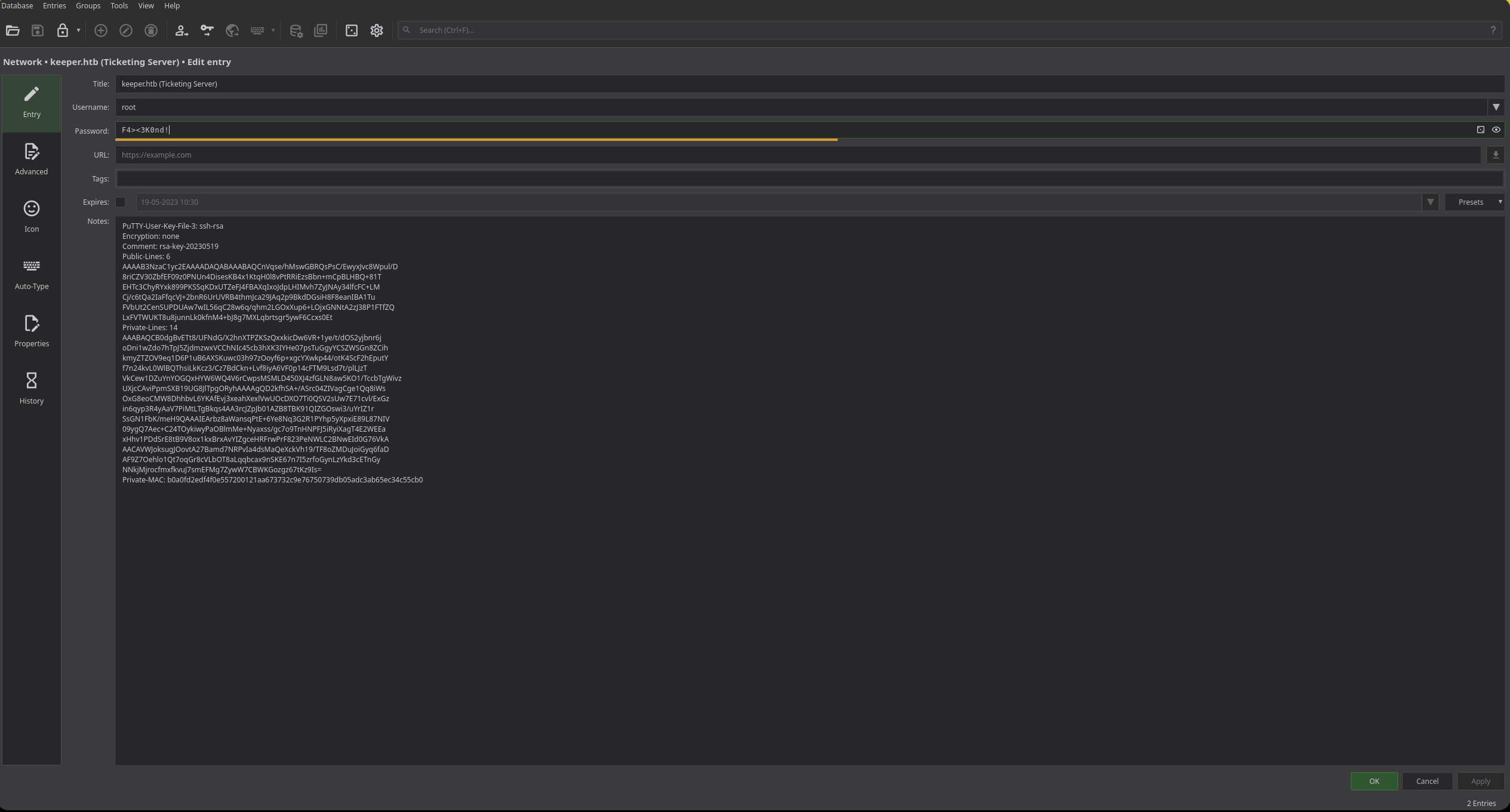The width and height of the screenshot is (1510, 812).
Task: Copy URL to clipboard globe icon
Action: [x=232, y=30]
